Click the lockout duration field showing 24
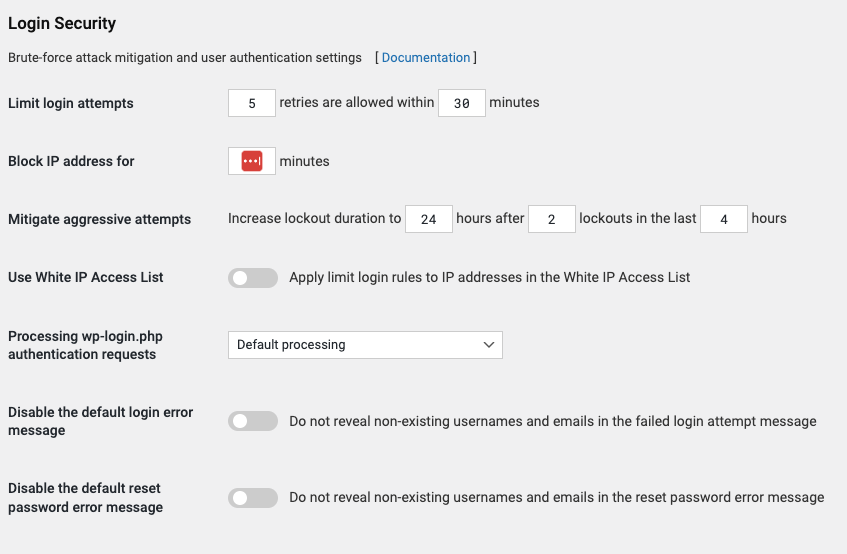Image resolution: width=847 pixels, height=554 pixels. (x=429, y=219)
